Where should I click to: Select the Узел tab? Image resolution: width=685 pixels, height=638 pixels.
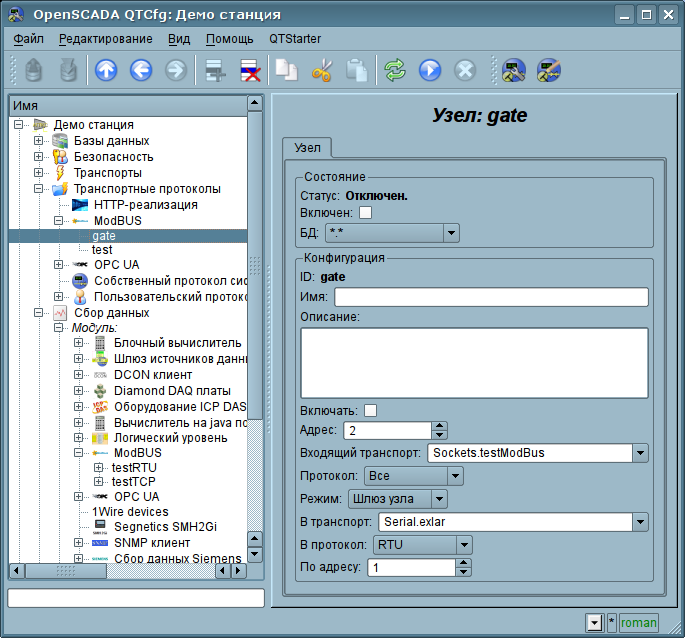pos(307,148)
